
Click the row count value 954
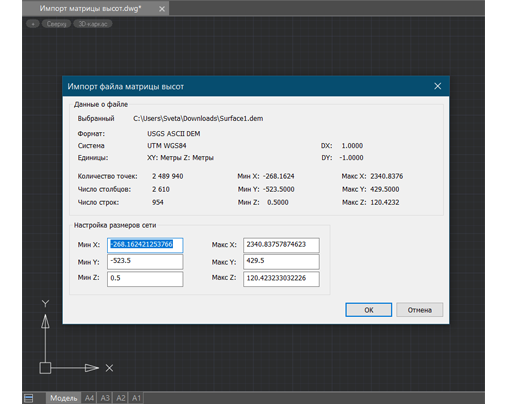pyautogui.click(x=158, y=202)
